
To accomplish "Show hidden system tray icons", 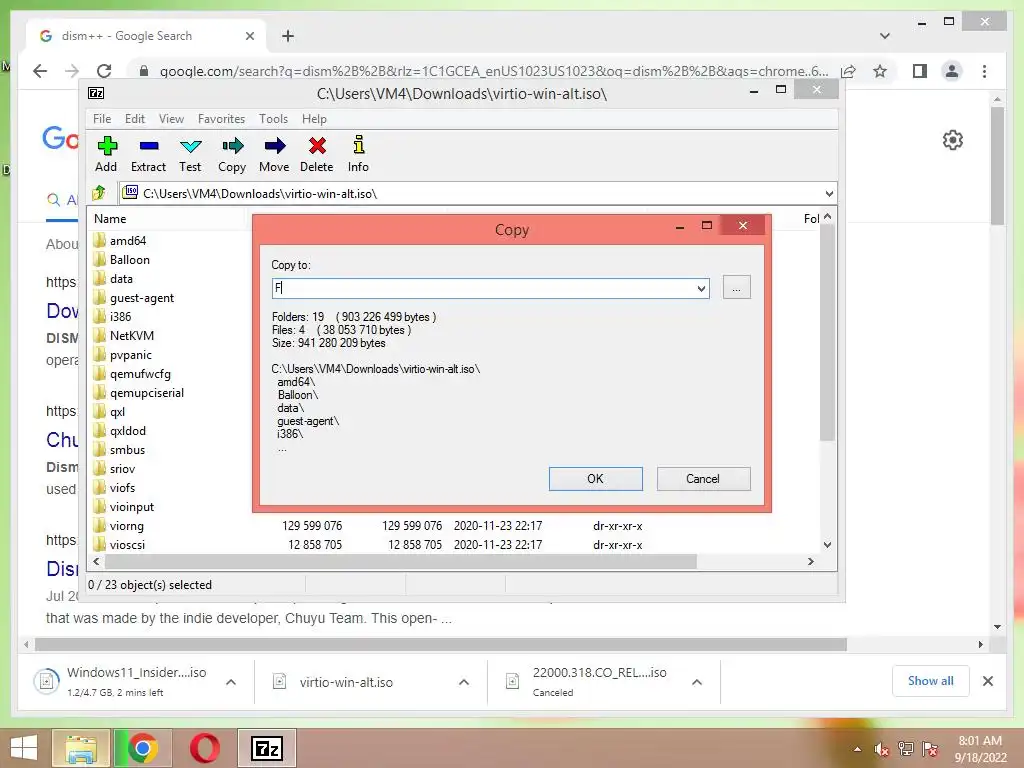I will point(857,749).
